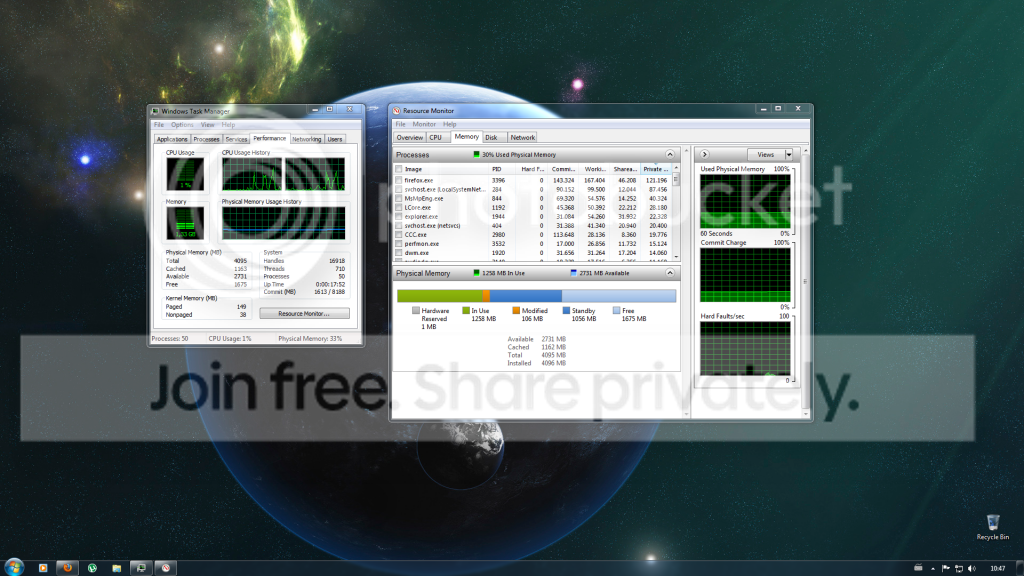This screenshot has height=576, width=1024.
Task: Click the Resource Monitor... button
Action: pos(304,313)
